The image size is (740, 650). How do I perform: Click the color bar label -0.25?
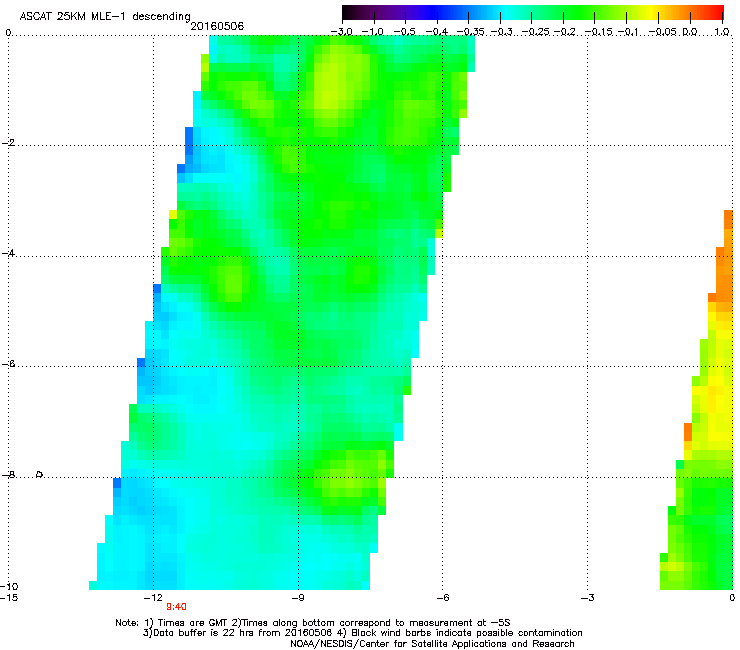[536, 32]
